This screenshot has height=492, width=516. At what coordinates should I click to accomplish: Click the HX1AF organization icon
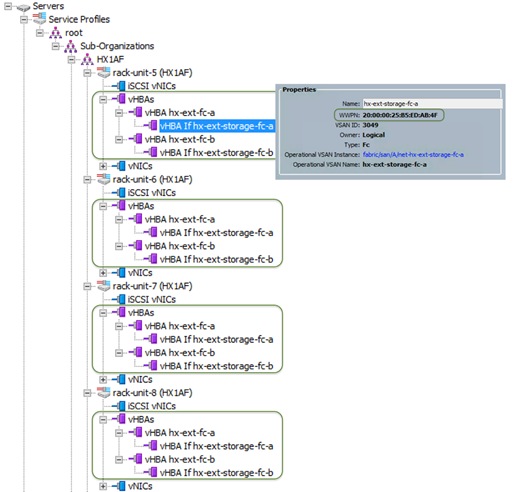pos(87,59)
